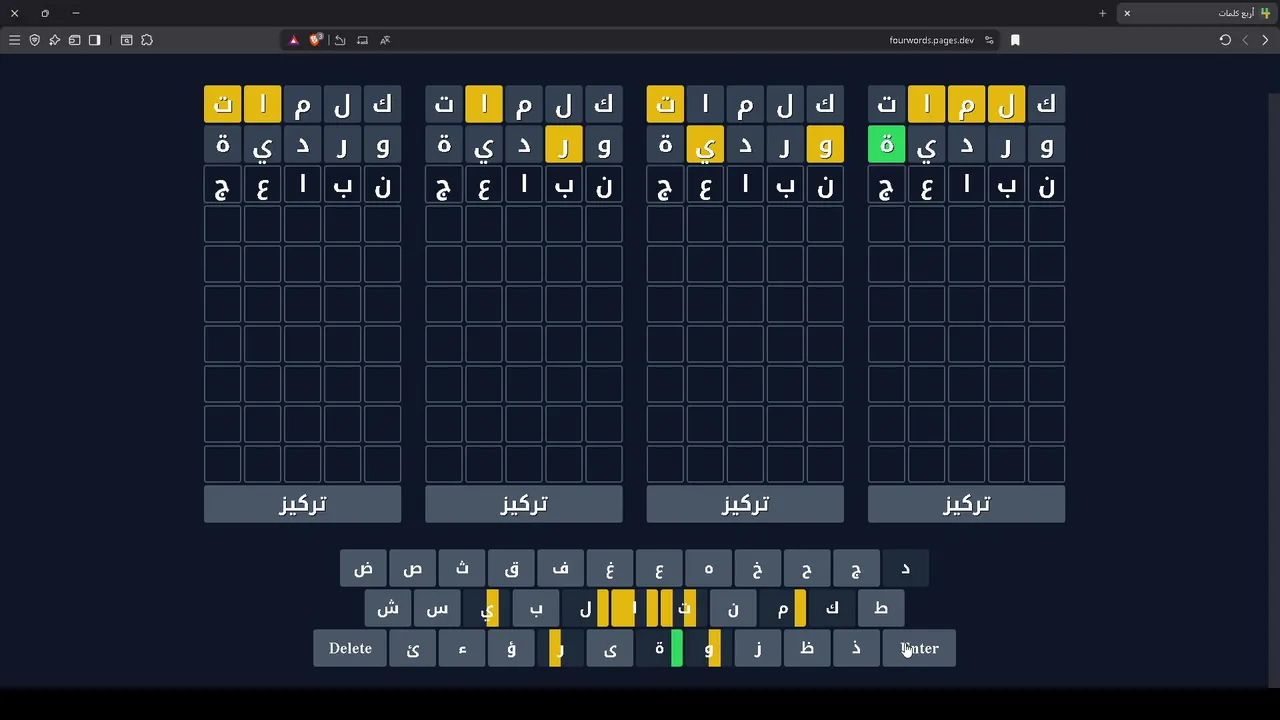
Task: Click the تركيز button under the second board from left
Action: tap(524, 504)
